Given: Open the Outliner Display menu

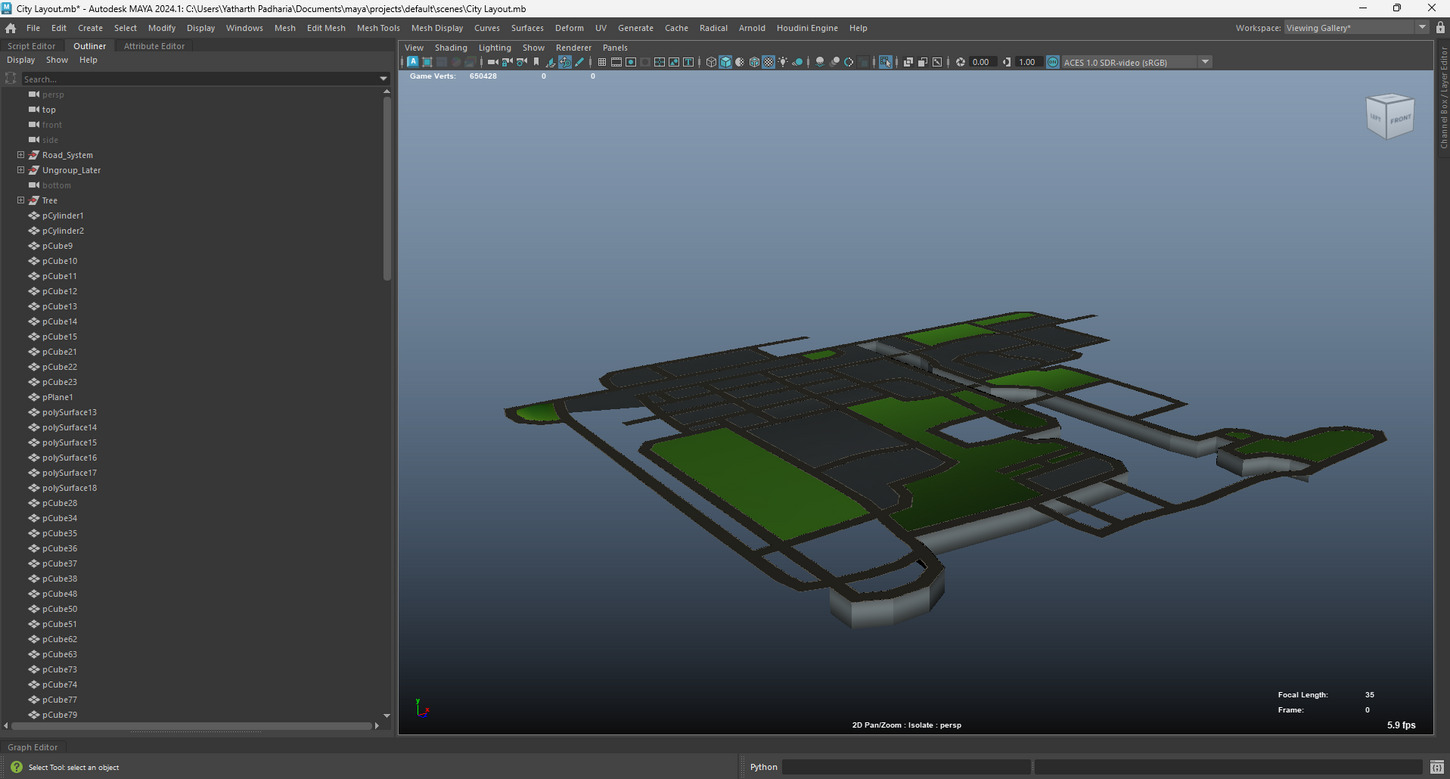Looking at the screenshot, I should point(21,60).
